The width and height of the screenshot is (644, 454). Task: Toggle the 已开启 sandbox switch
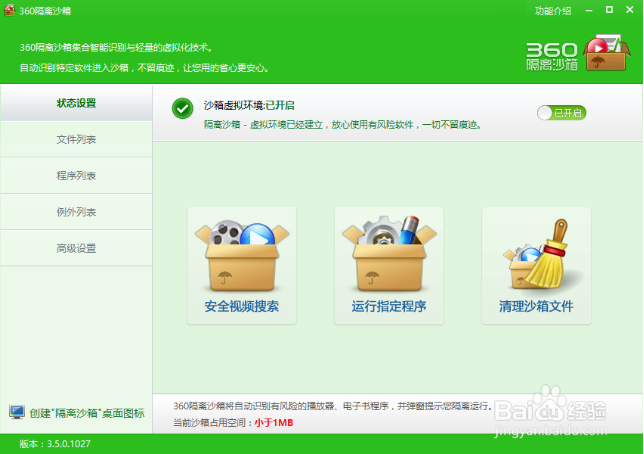(561, 113)
